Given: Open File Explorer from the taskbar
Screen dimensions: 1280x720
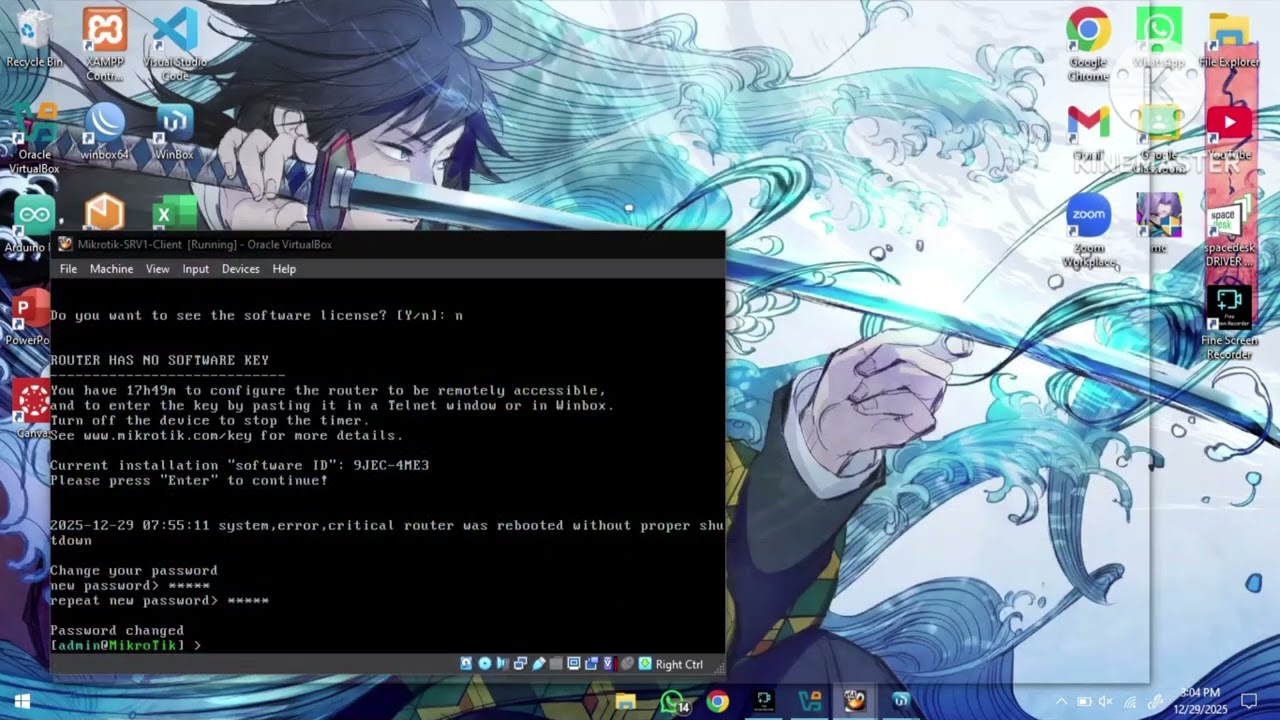Looking at the screenshot, I should 626,701.
